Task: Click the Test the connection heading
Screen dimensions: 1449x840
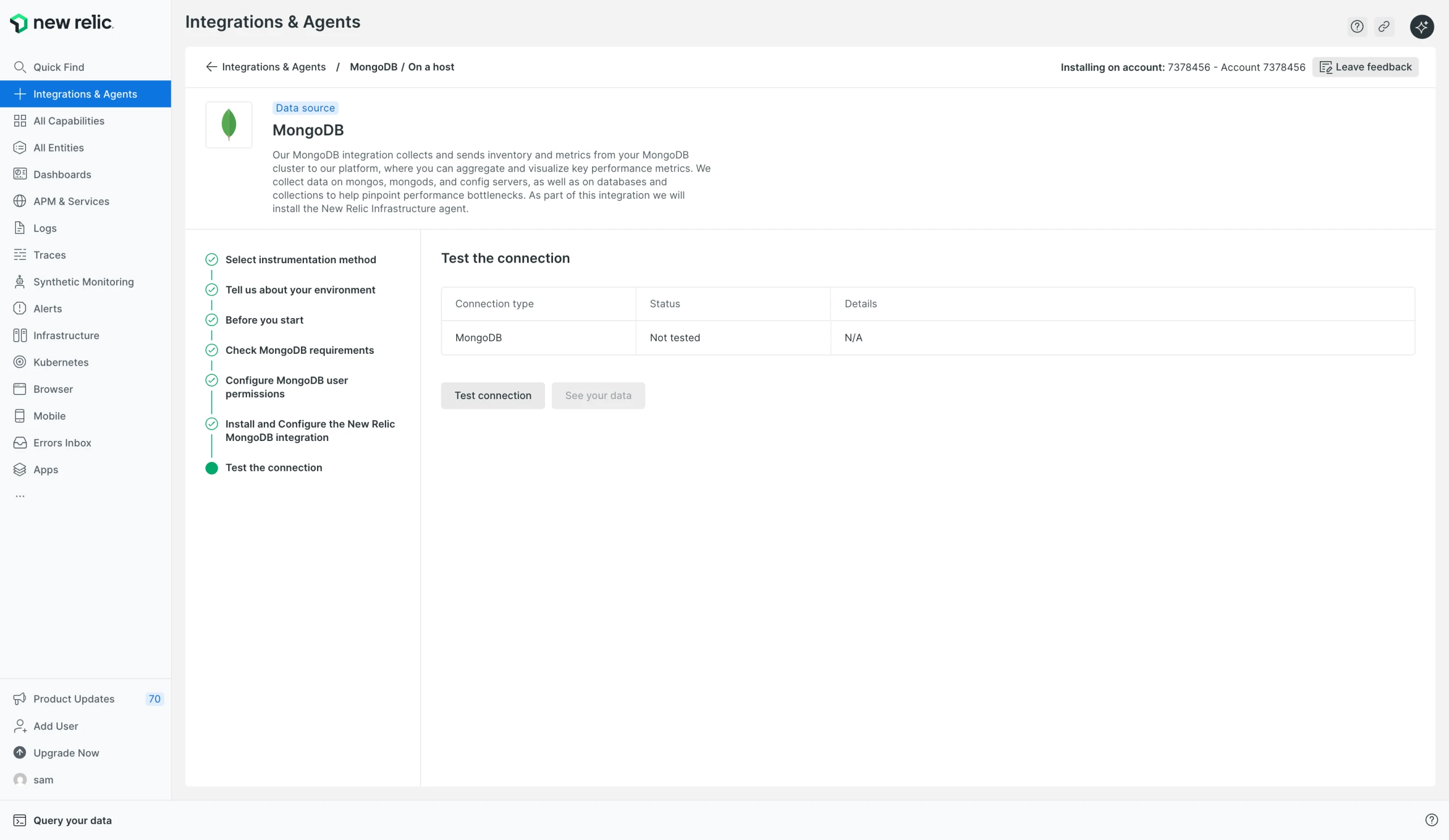Action: [505, 258]
